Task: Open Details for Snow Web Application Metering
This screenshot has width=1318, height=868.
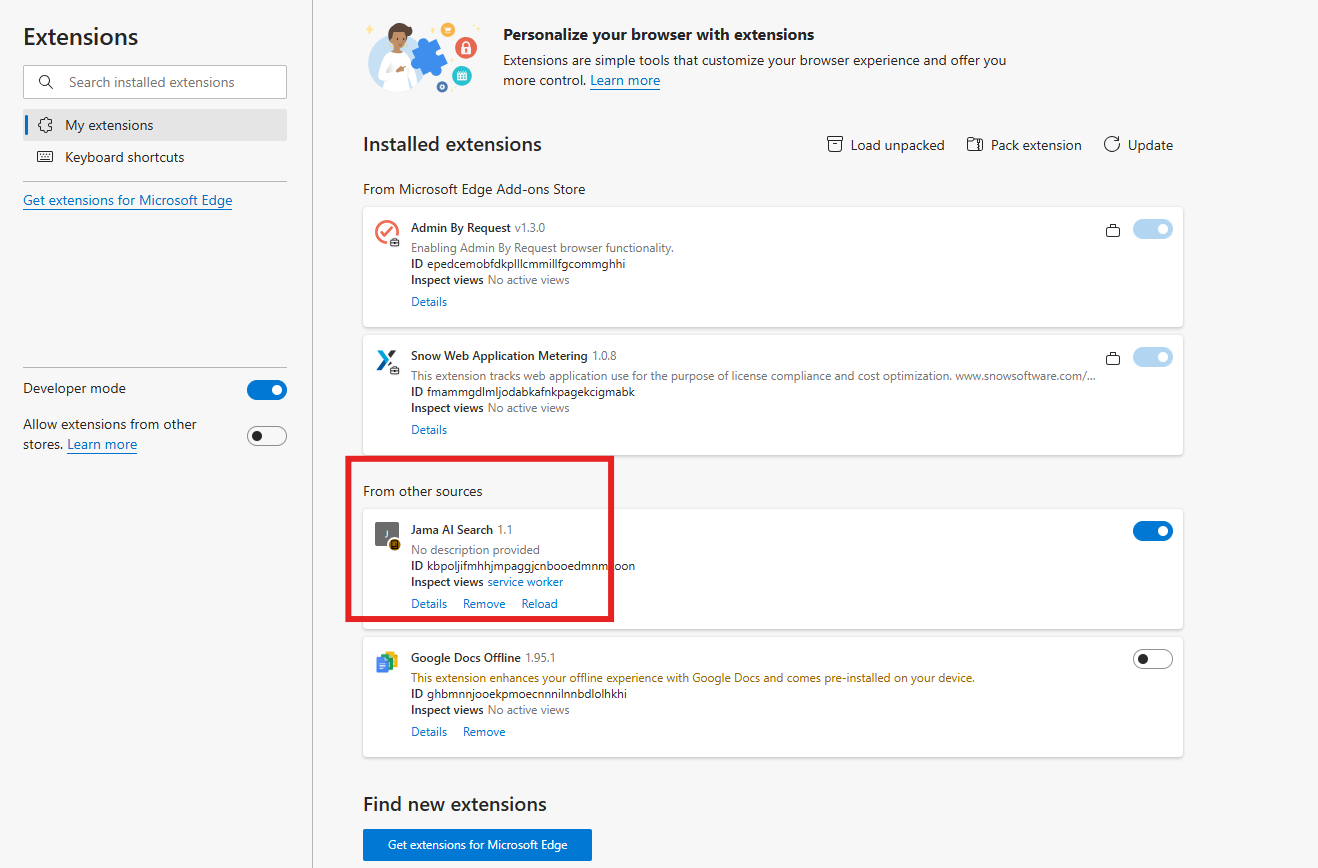Action: coord(429,429)
